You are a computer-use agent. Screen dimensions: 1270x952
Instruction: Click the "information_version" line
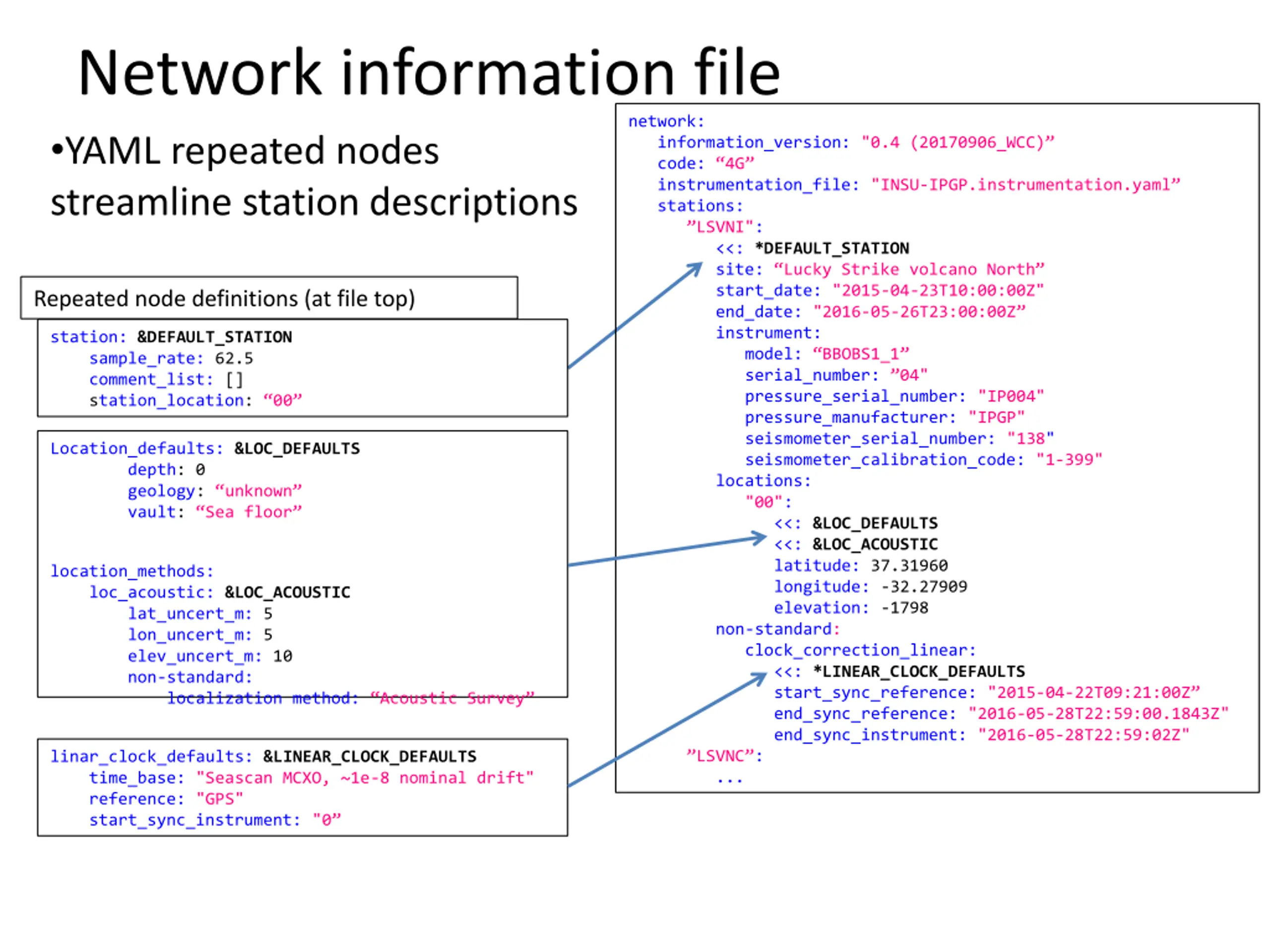tap(856, 142)
